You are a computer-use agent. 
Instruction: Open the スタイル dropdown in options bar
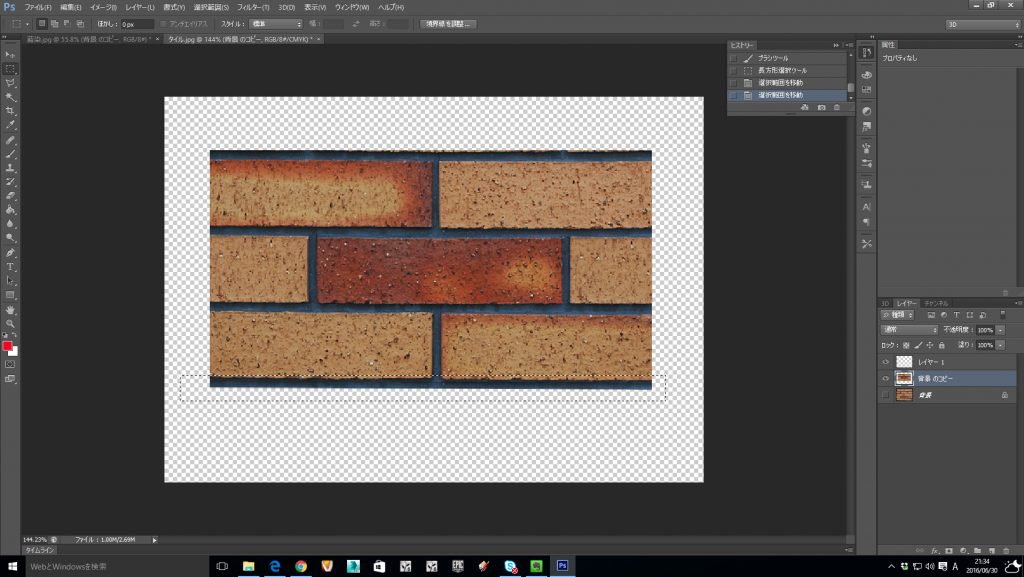coord(274,23)
